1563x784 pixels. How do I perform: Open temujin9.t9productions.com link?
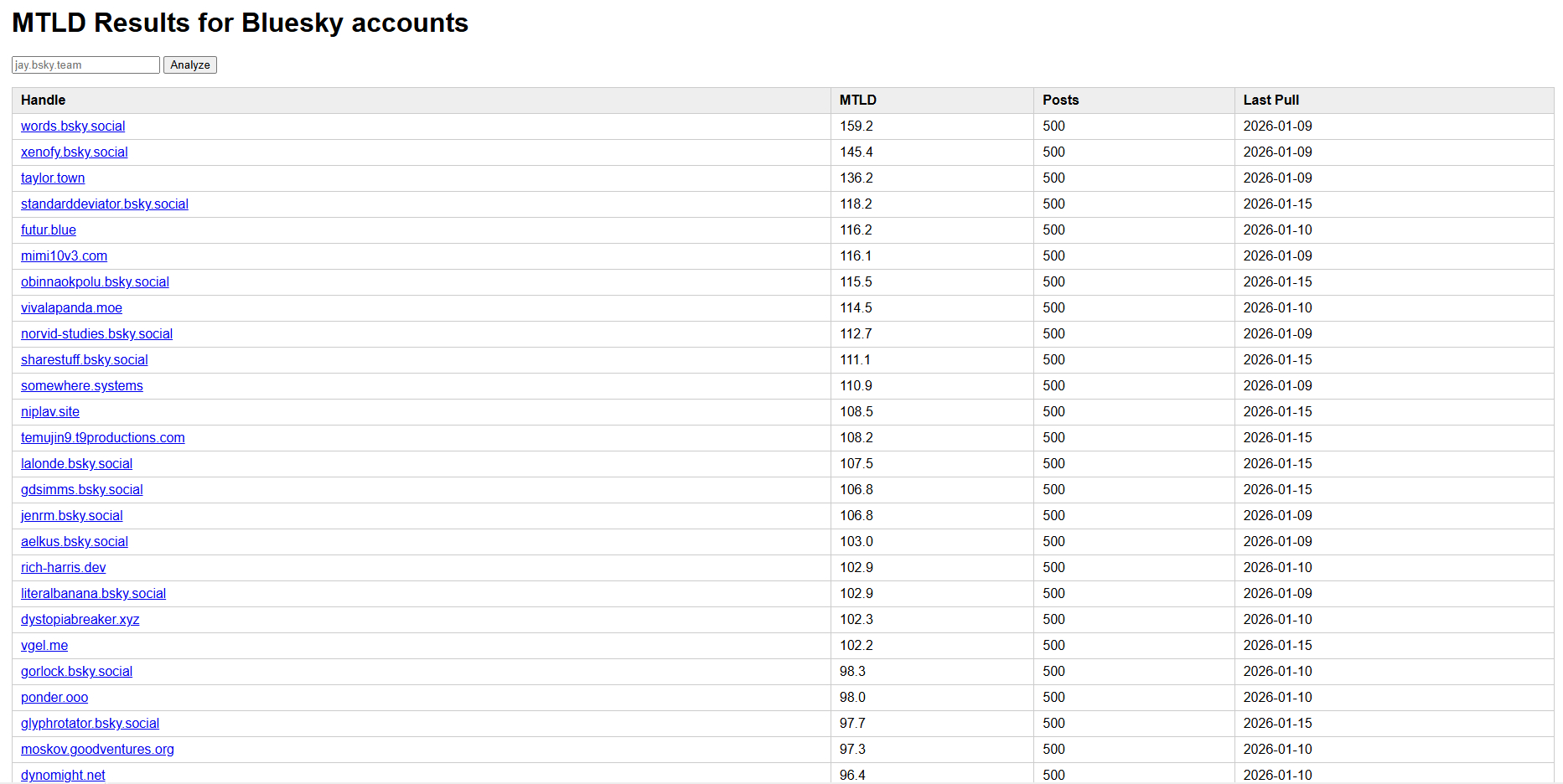pos(102,438)
